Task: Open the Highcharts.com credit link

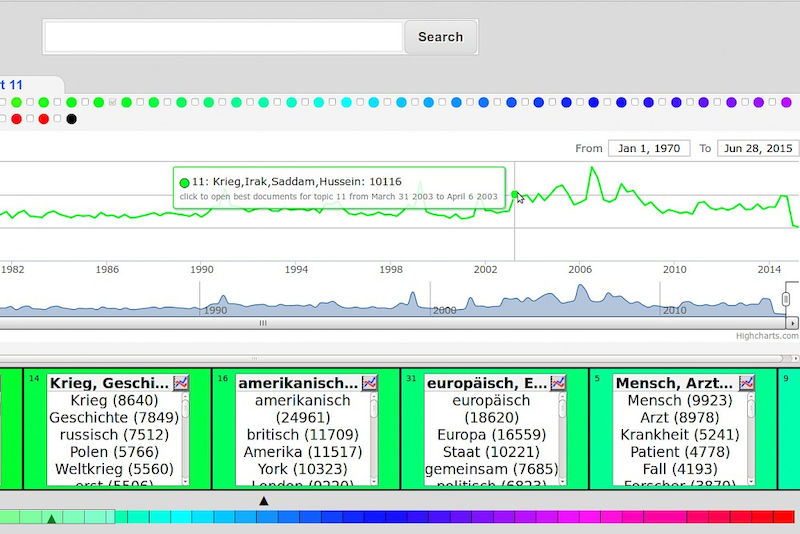Action: [766, 336]
